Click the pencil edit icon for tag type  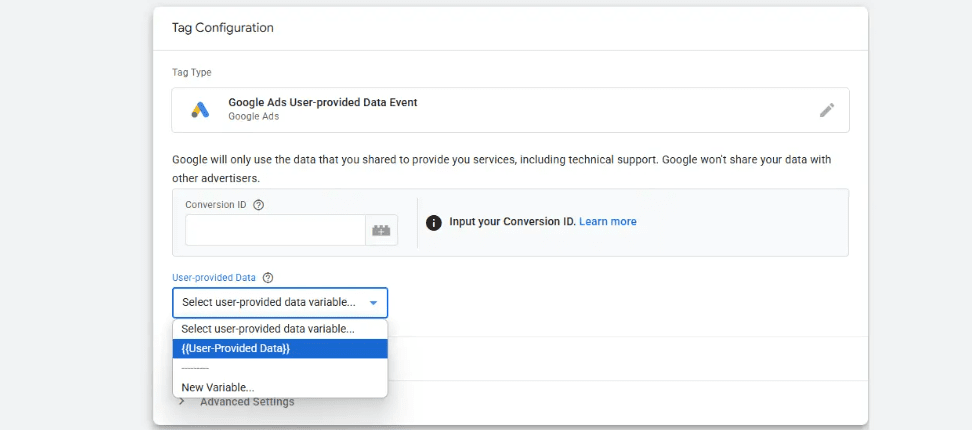click(x=826, y=110)
